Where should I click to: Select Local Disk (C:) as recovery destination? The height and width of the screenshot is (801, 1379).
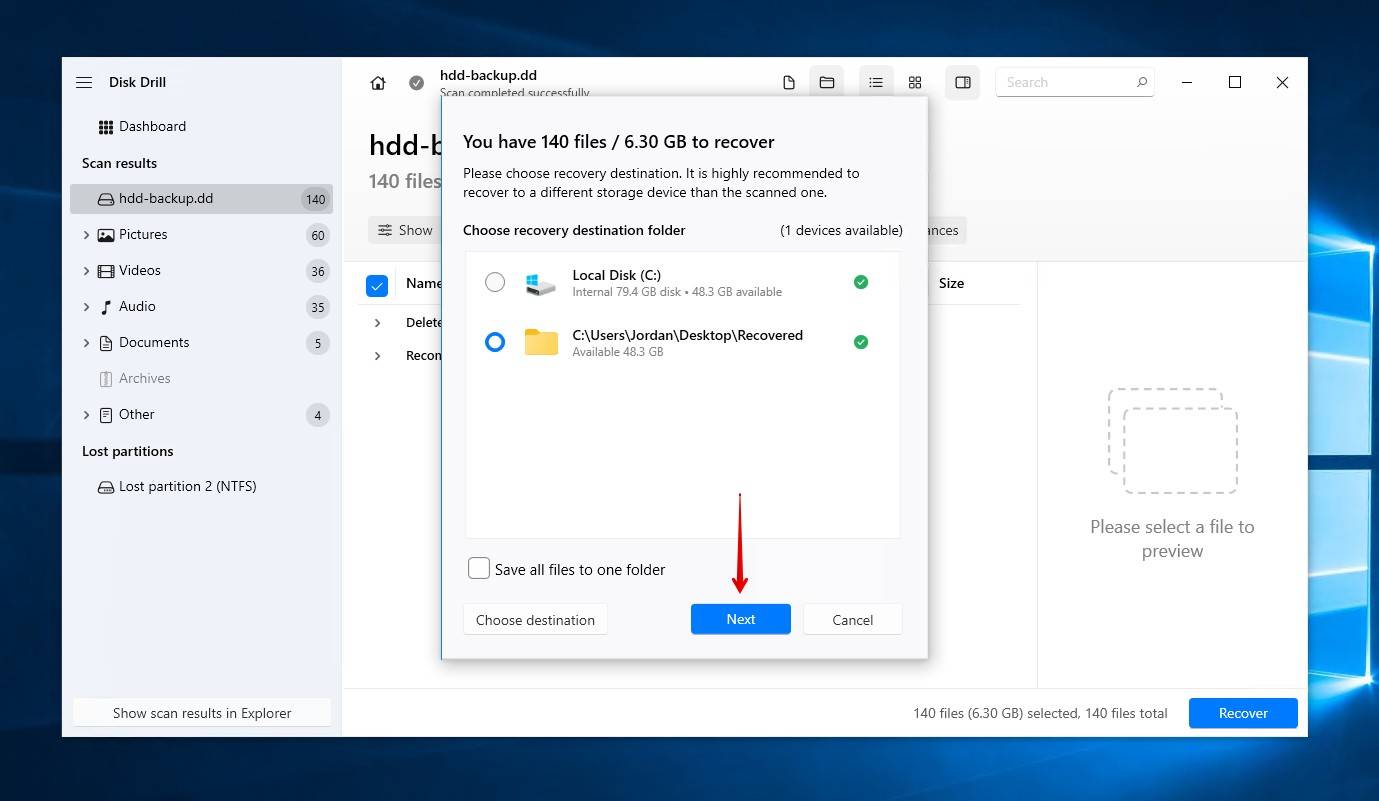(495, 282)
